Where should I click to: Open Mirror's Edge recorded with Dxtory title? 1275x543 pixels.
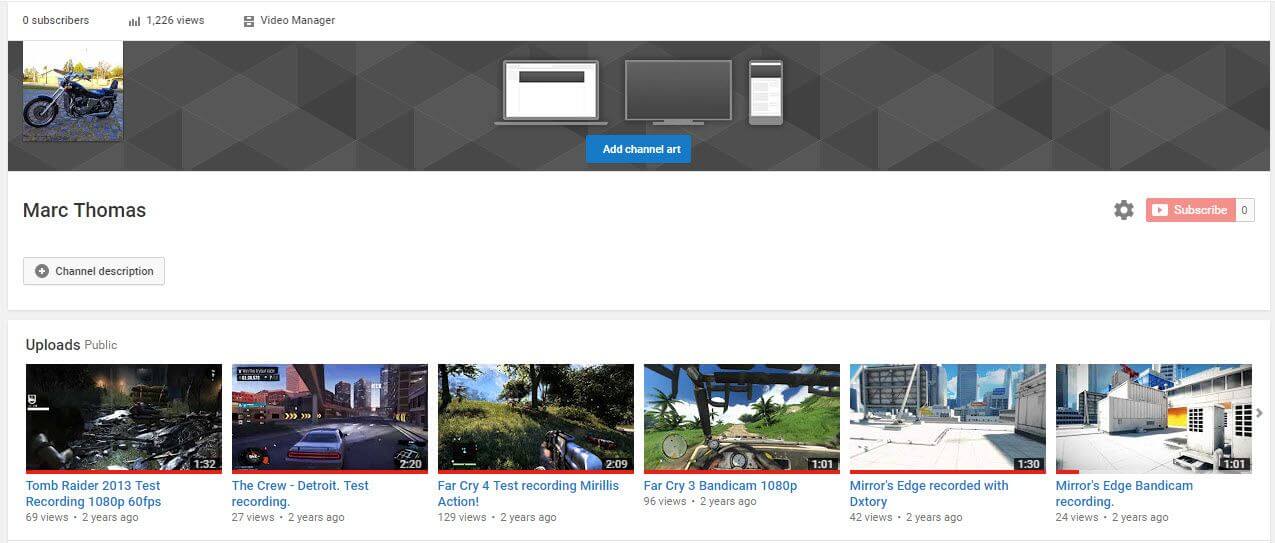929,494
